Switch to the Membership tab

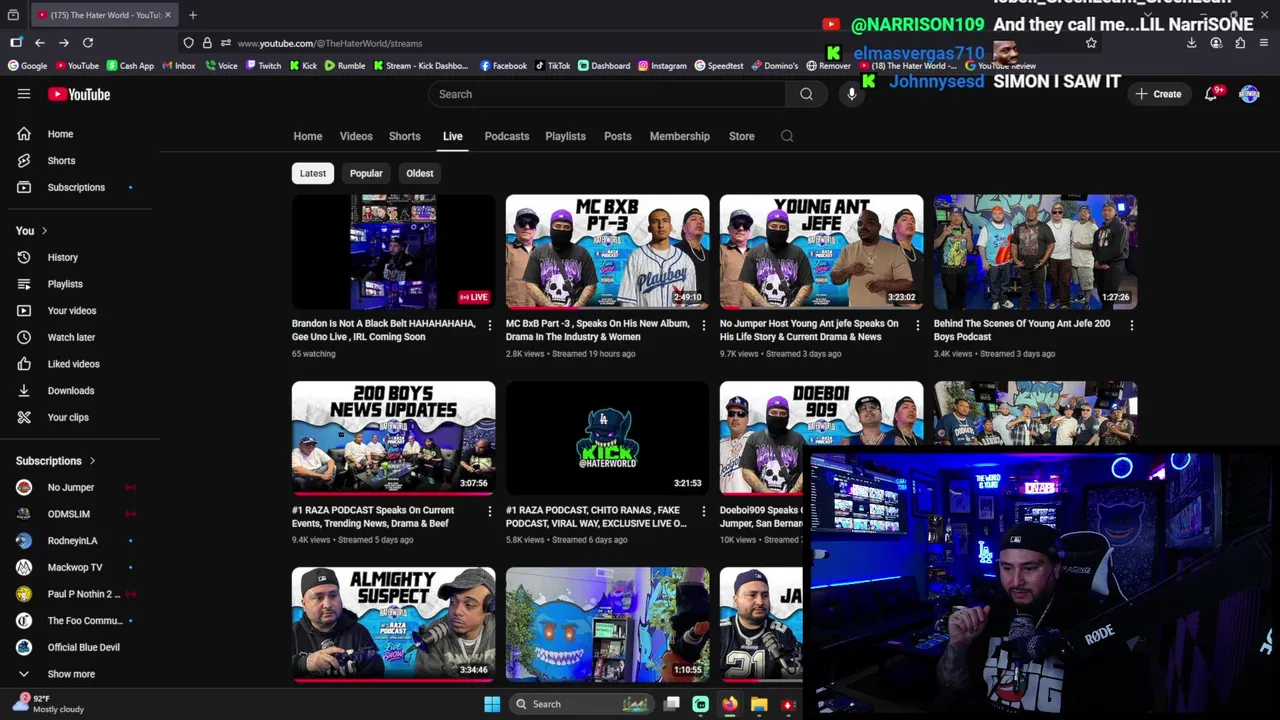[680, 136]
